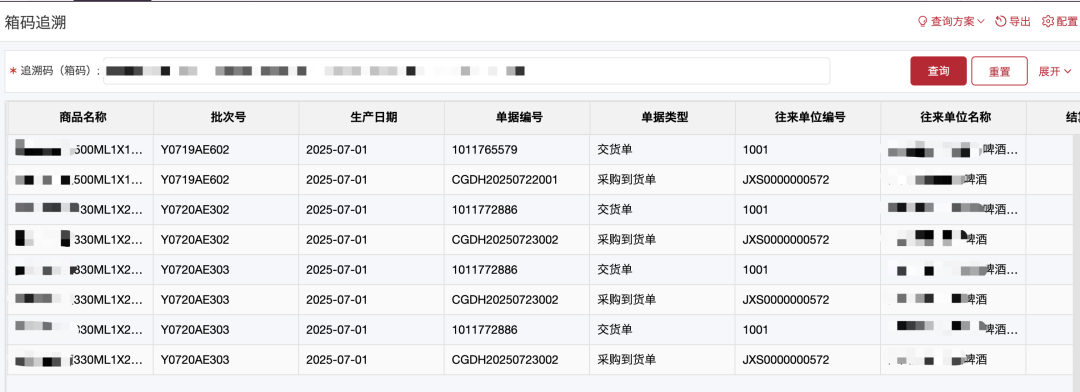This screenshot has height=392, width=1080.
Task: Focus the 追溯码(箱码) input field
Action: coord(466,71)
